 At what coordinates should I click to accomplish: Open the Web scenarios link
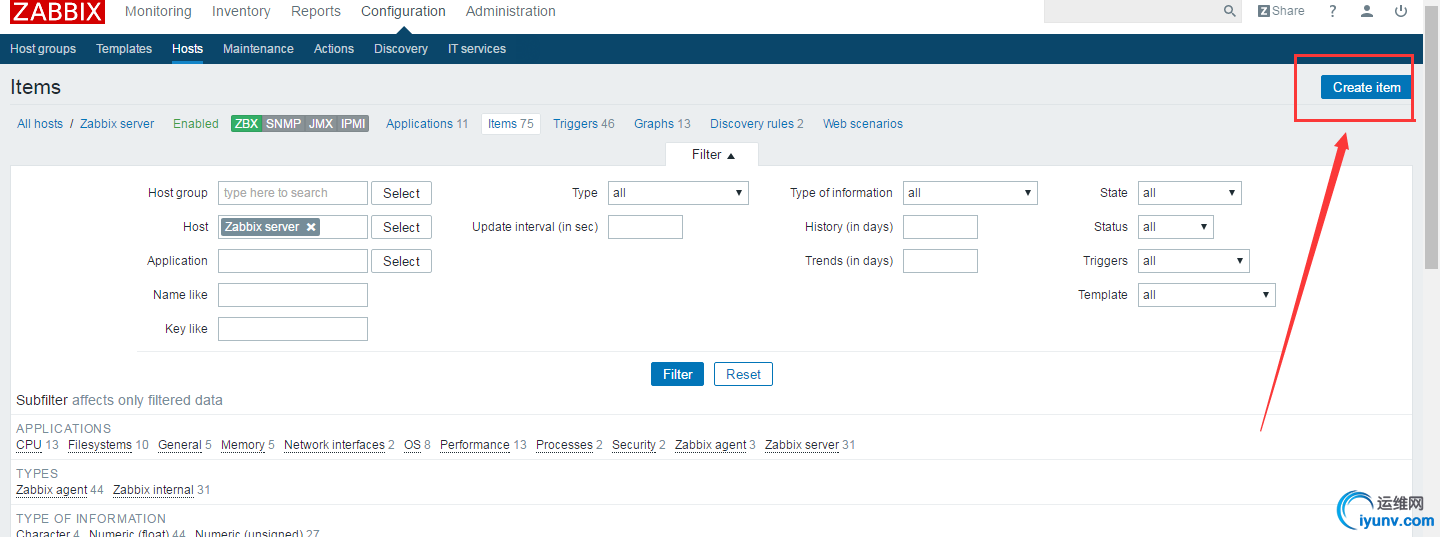(863, 124)
